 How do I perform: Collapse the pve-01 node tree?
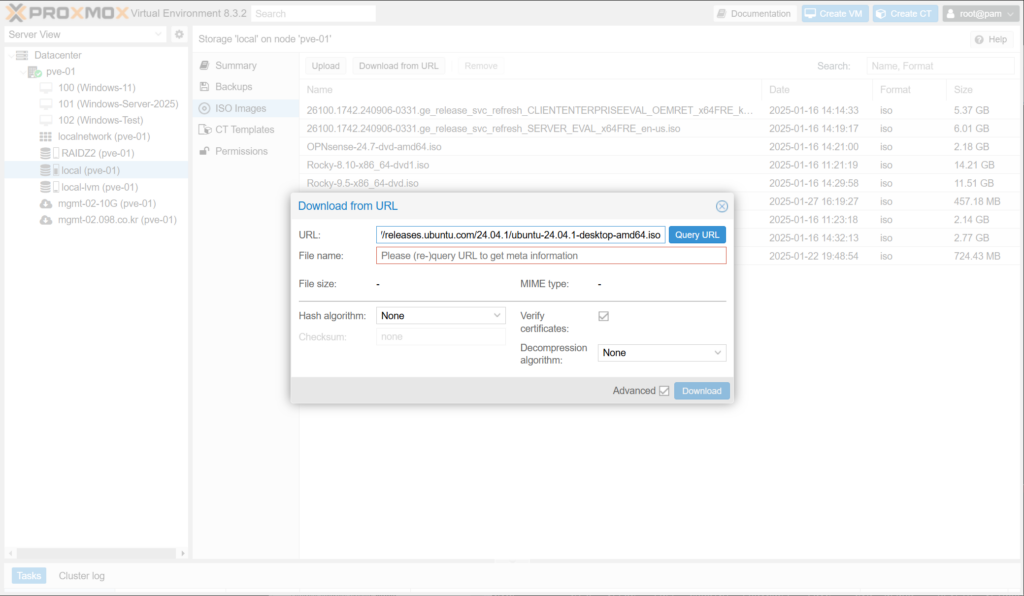click(x=22, y=72)
